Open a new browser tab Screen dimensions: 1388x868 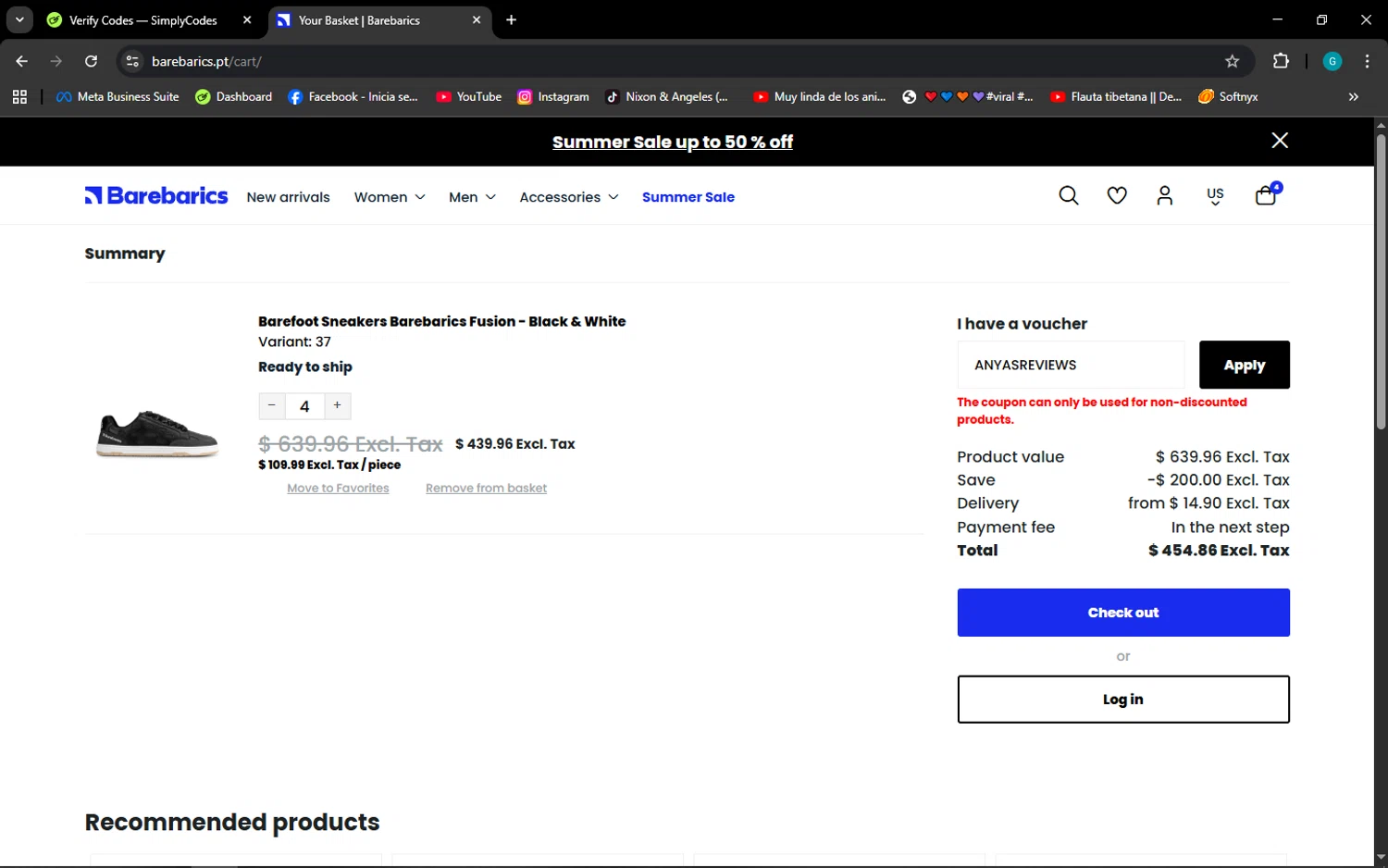[511, 19]
